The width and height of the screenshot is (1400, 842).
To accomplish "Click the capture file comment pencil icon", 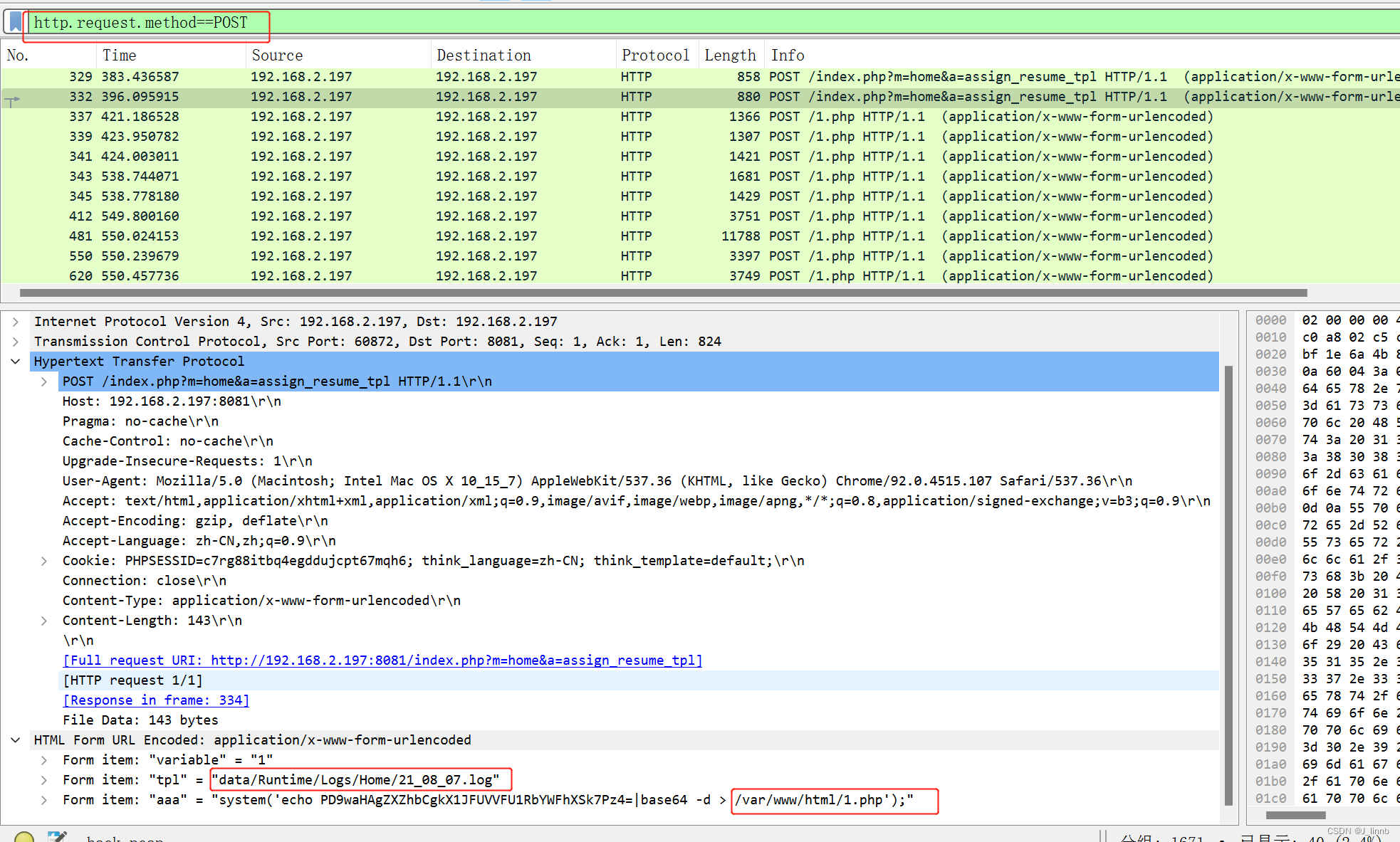I will coord(57,836).
